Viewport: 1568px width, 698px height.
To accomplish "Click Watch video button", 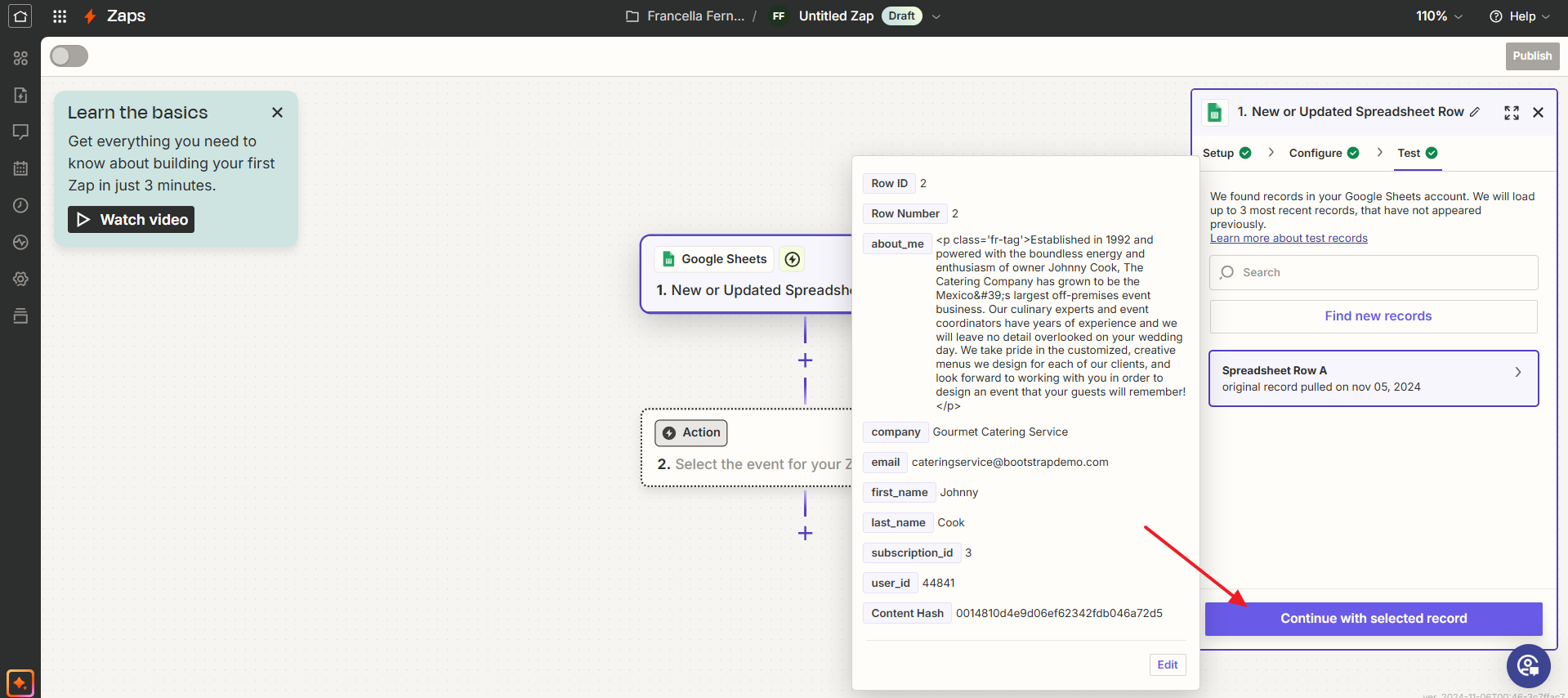I will click(131, 219).
